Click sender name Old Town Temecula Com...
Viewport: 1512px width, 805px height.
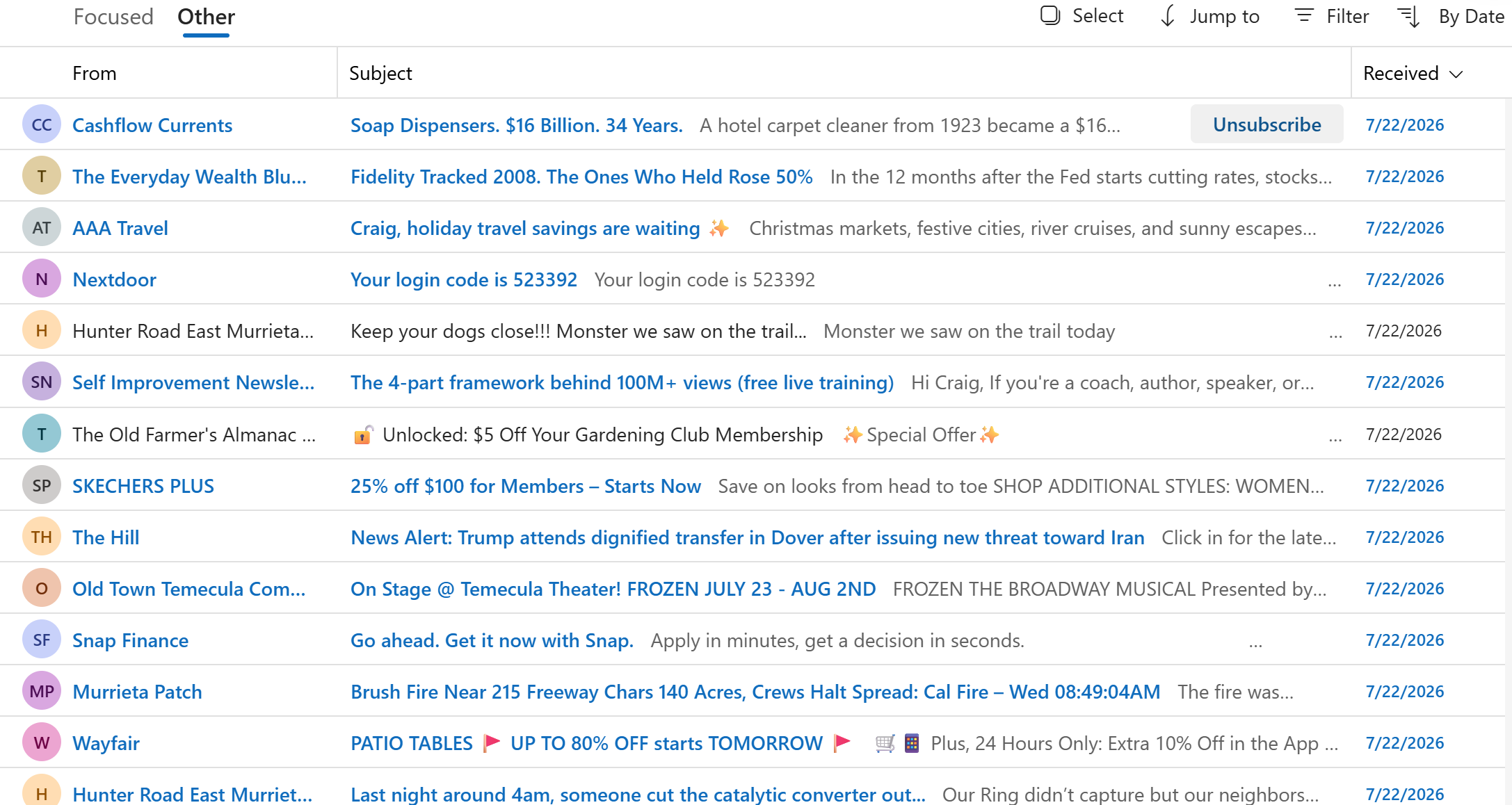[189, 589]
